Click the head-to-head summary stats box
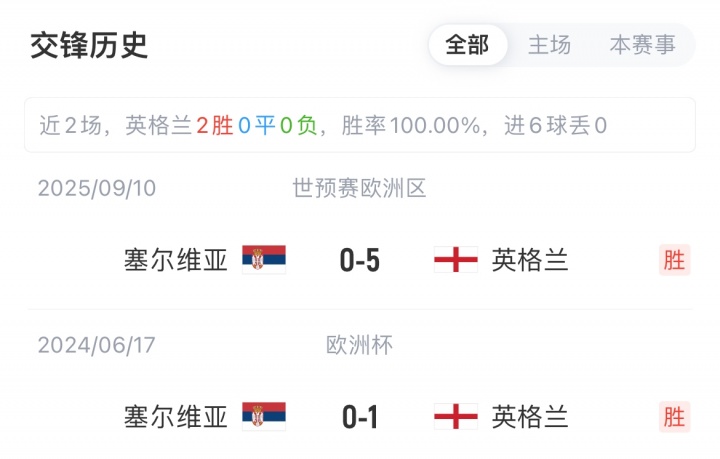The width and height of the screenshot is (720, 459). pyautogui.click(x=360, y=125)
